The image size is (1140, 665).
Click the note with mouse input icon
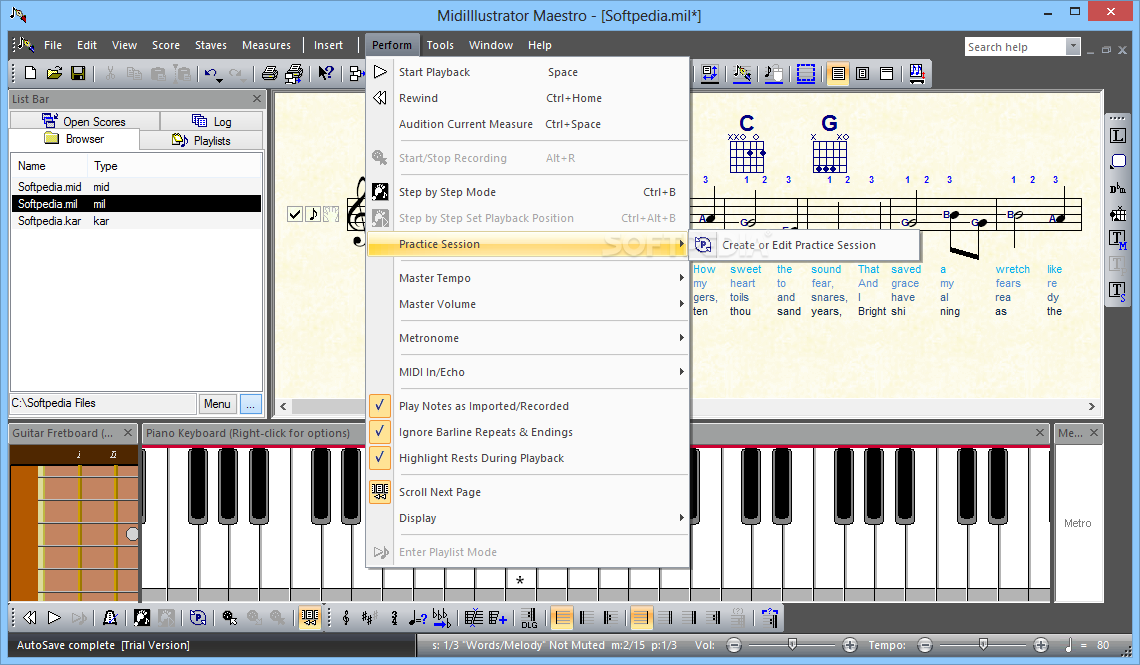click(774, 73)
